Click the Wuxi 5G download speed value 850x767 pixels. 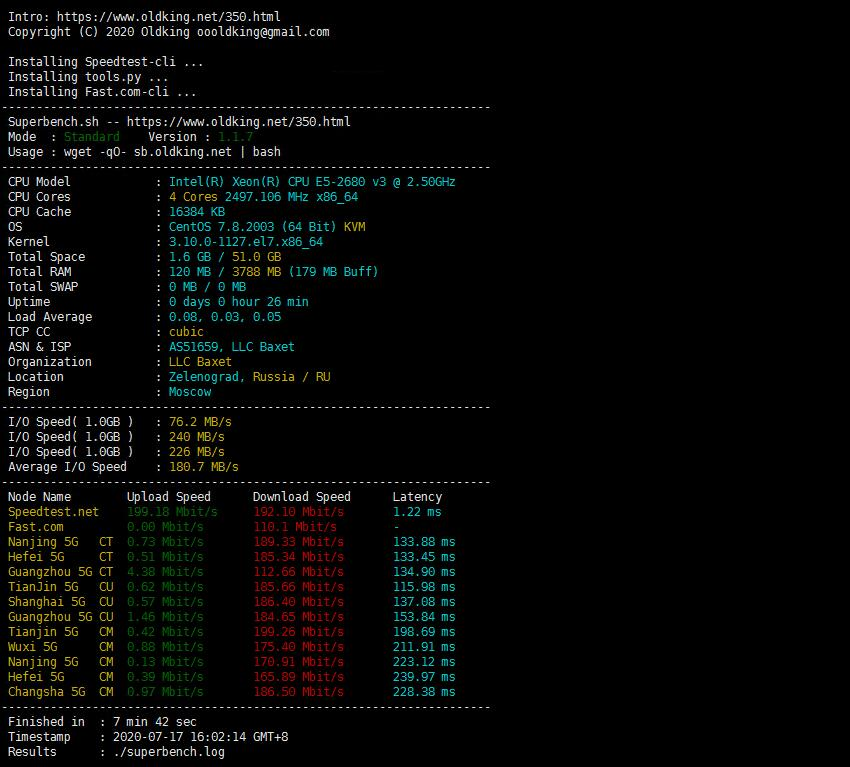[x=298, y=647]
